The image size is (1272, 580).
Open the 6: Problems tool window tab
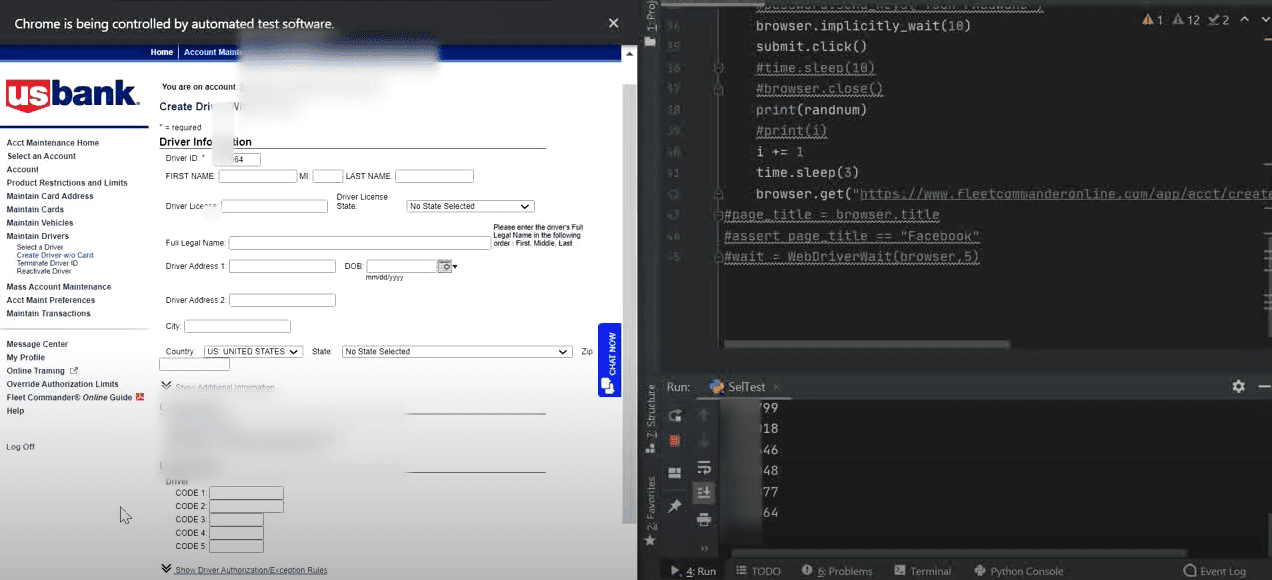pyautogui.click(x=837, y=571)
